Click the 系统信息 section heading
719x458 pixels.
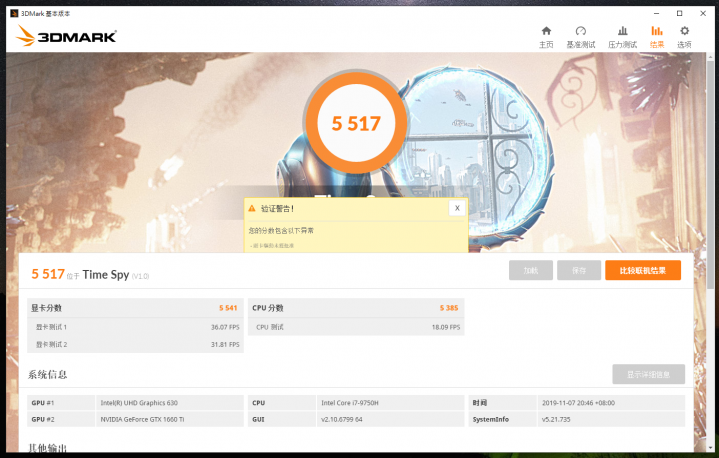pos(48,375)
